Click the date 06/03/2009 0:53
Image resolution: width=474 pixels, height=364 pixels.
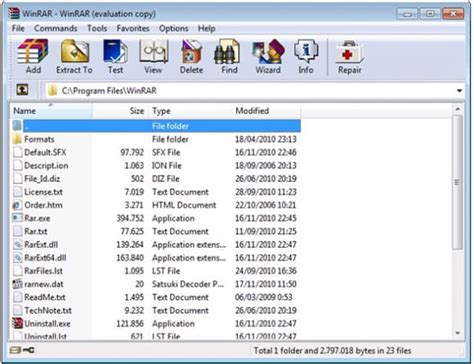263,297
